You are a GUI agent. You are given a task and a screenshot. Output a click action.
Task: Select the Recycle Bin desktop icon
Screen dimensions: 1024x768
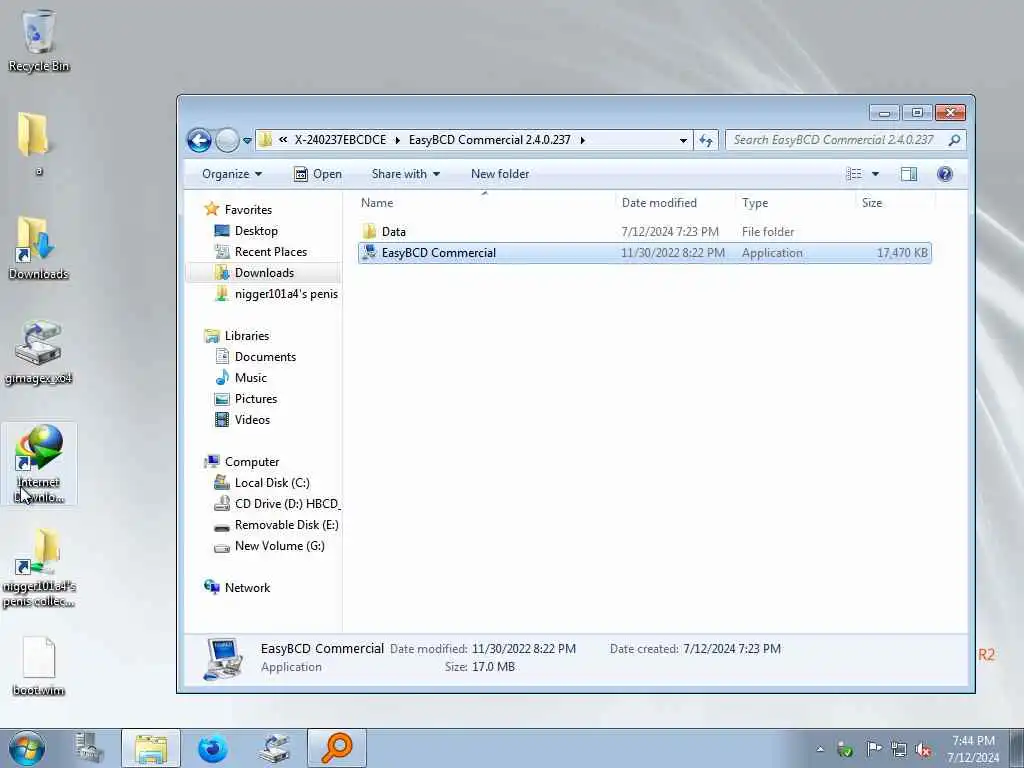(39, 40)
